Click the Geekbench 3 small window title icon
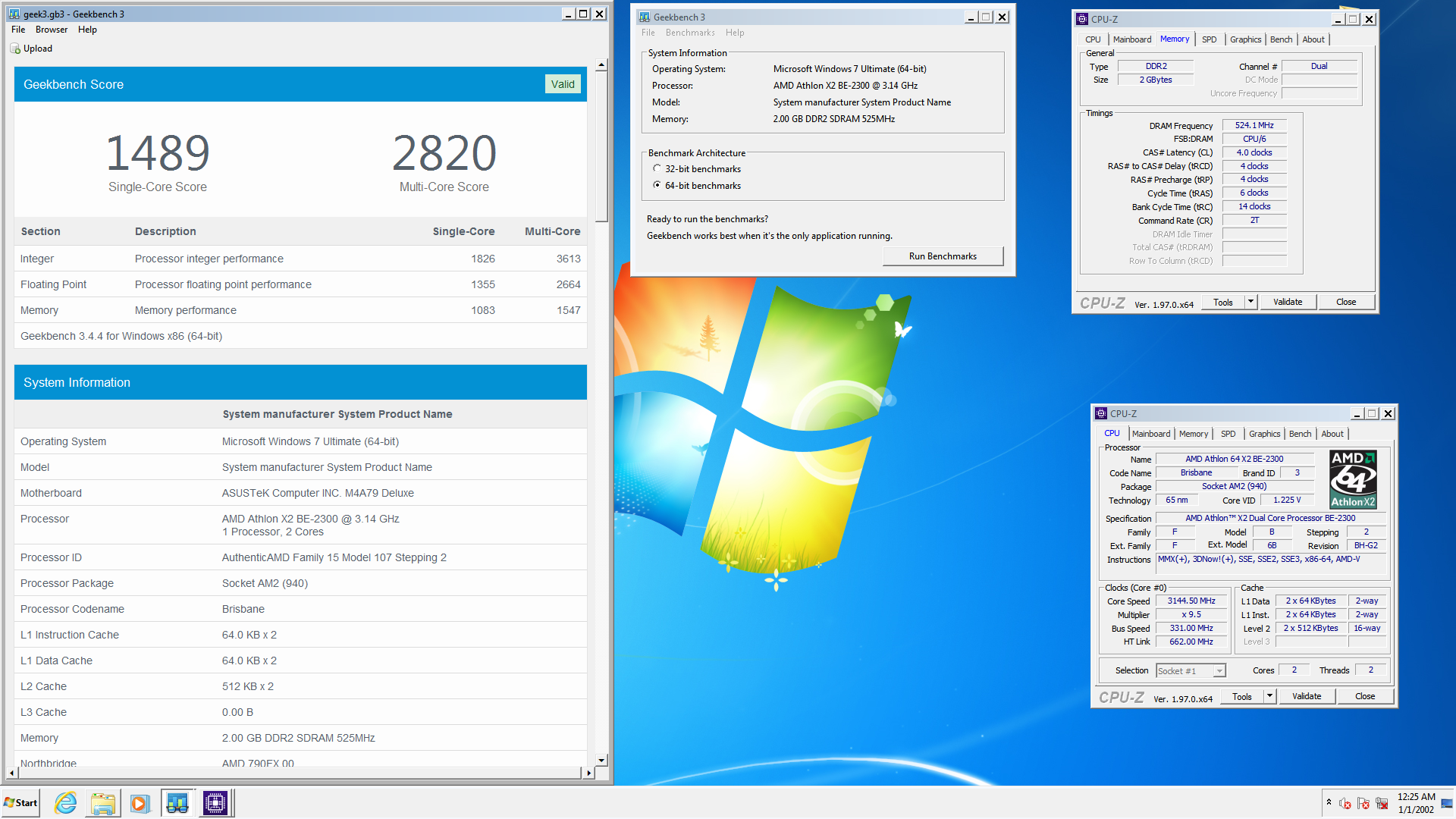This screenshot has width=1456, height=819. tap(645, 17)
